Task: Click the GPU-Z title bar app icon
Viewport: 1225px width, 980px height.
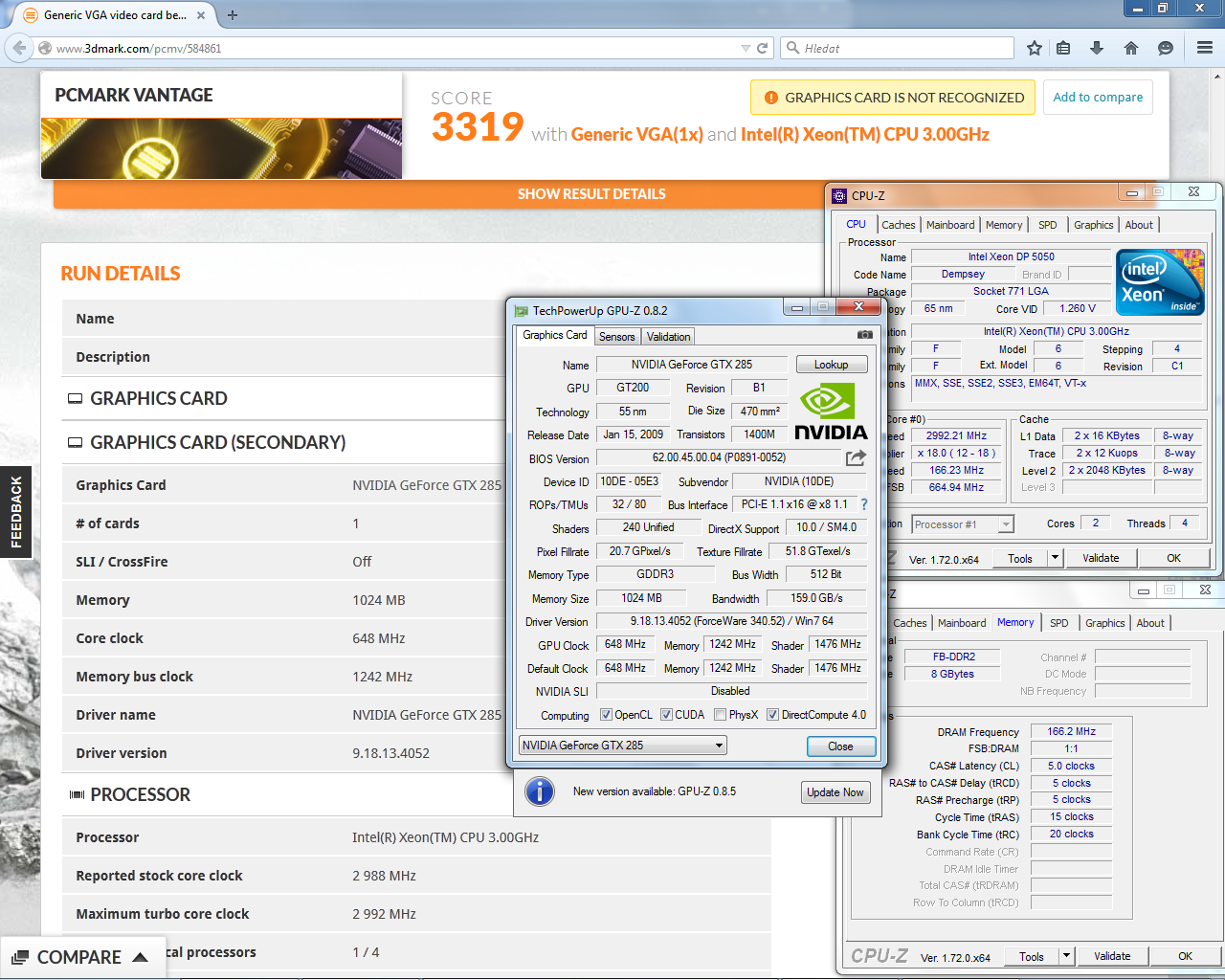Action: point(522,310)
